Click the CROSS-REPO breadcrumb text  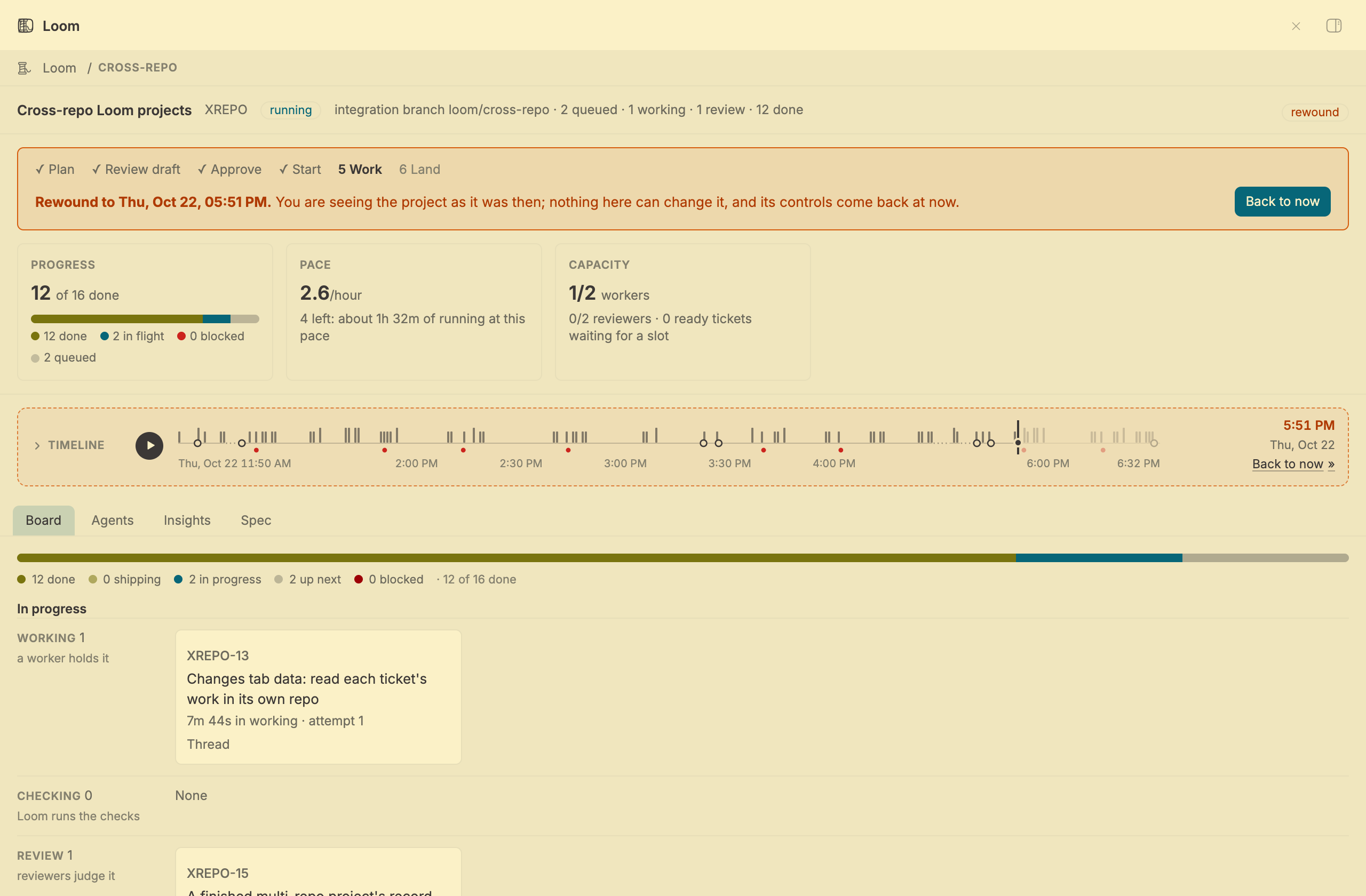[x=138, y=68]
